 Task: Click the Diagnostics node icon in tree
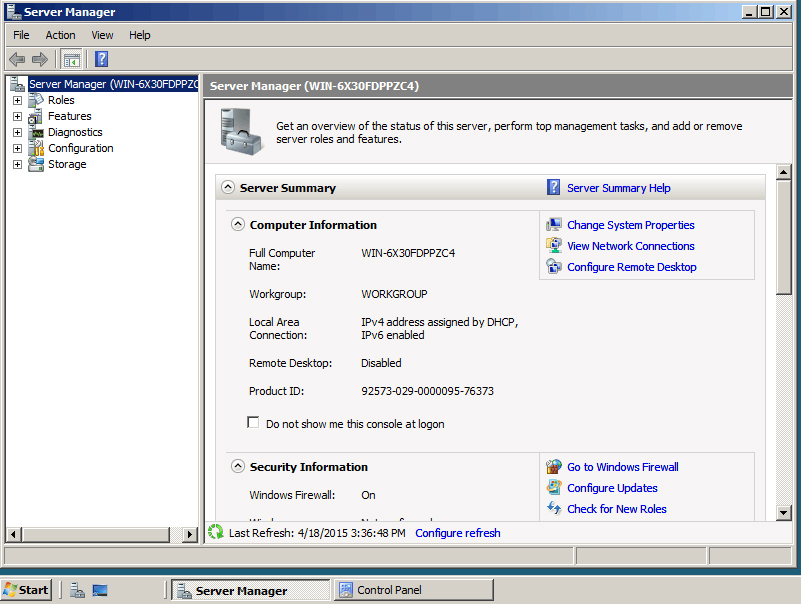[36, 132]
